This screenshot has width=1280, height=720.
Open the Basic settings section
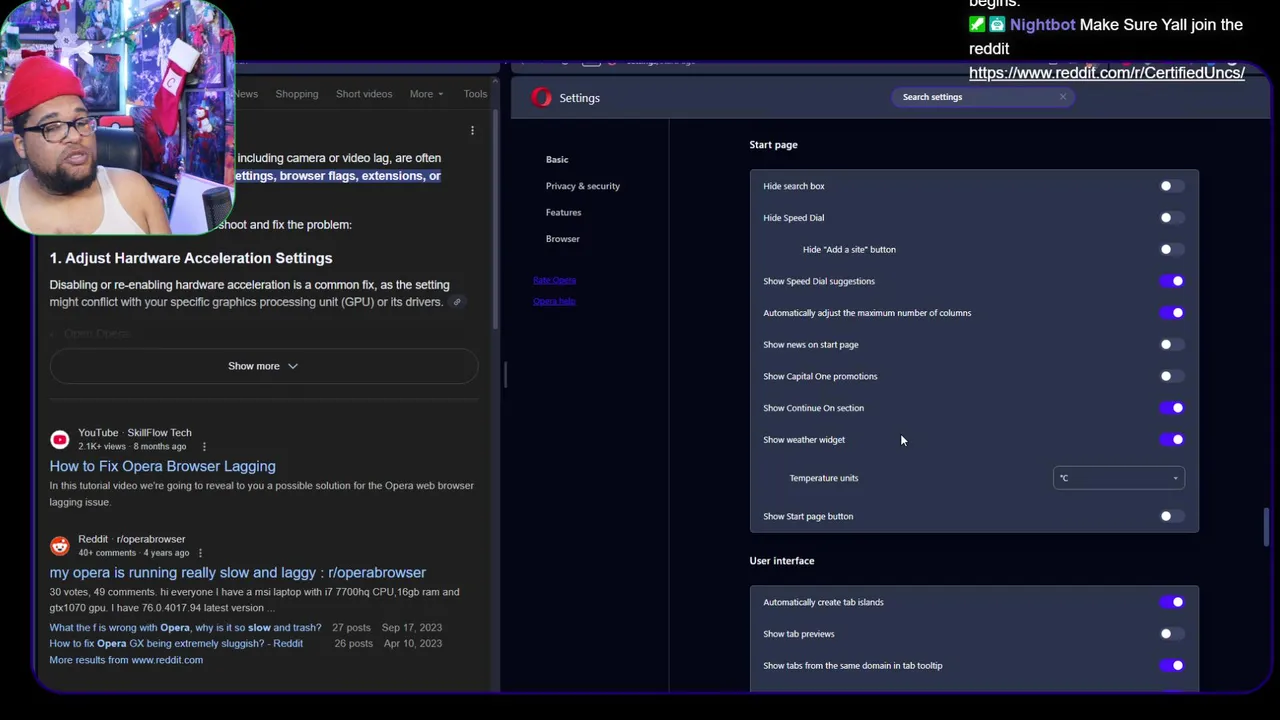click(557, 160)
